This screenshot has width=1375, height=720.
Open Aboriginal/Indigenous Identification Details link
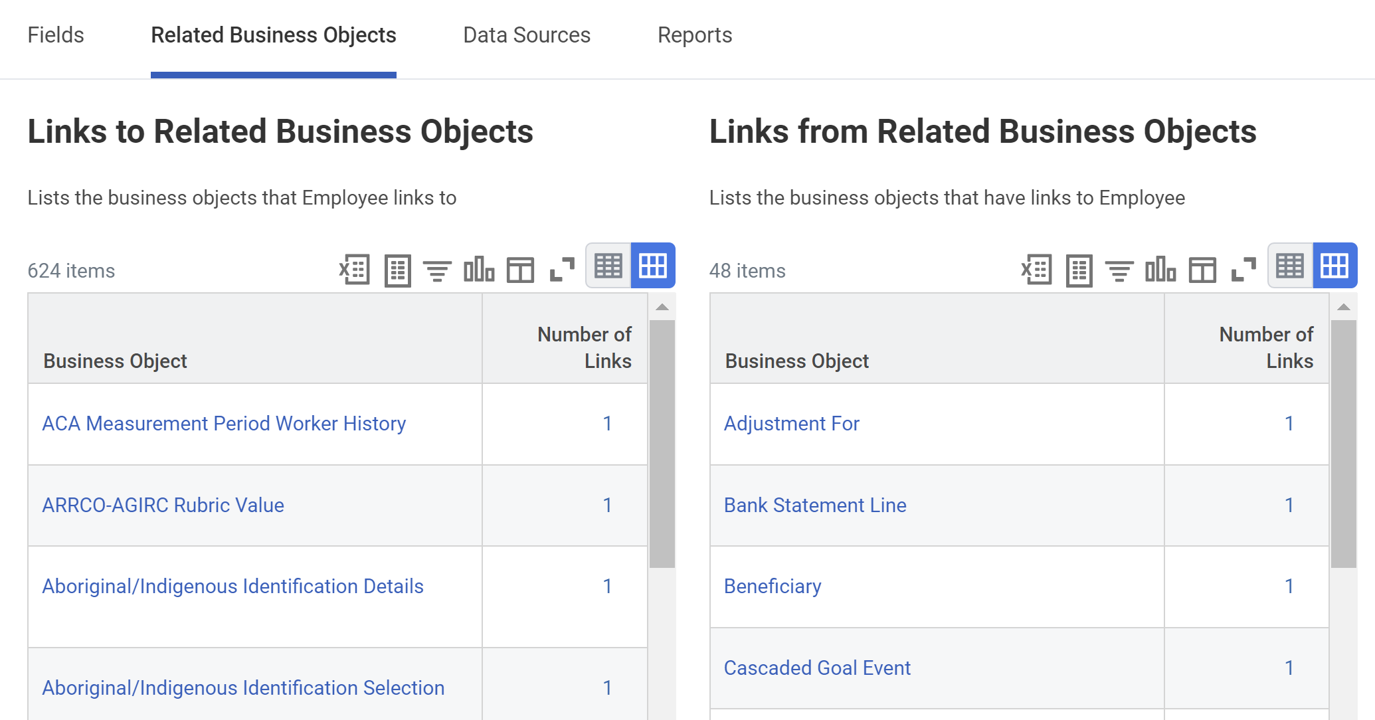233,586
